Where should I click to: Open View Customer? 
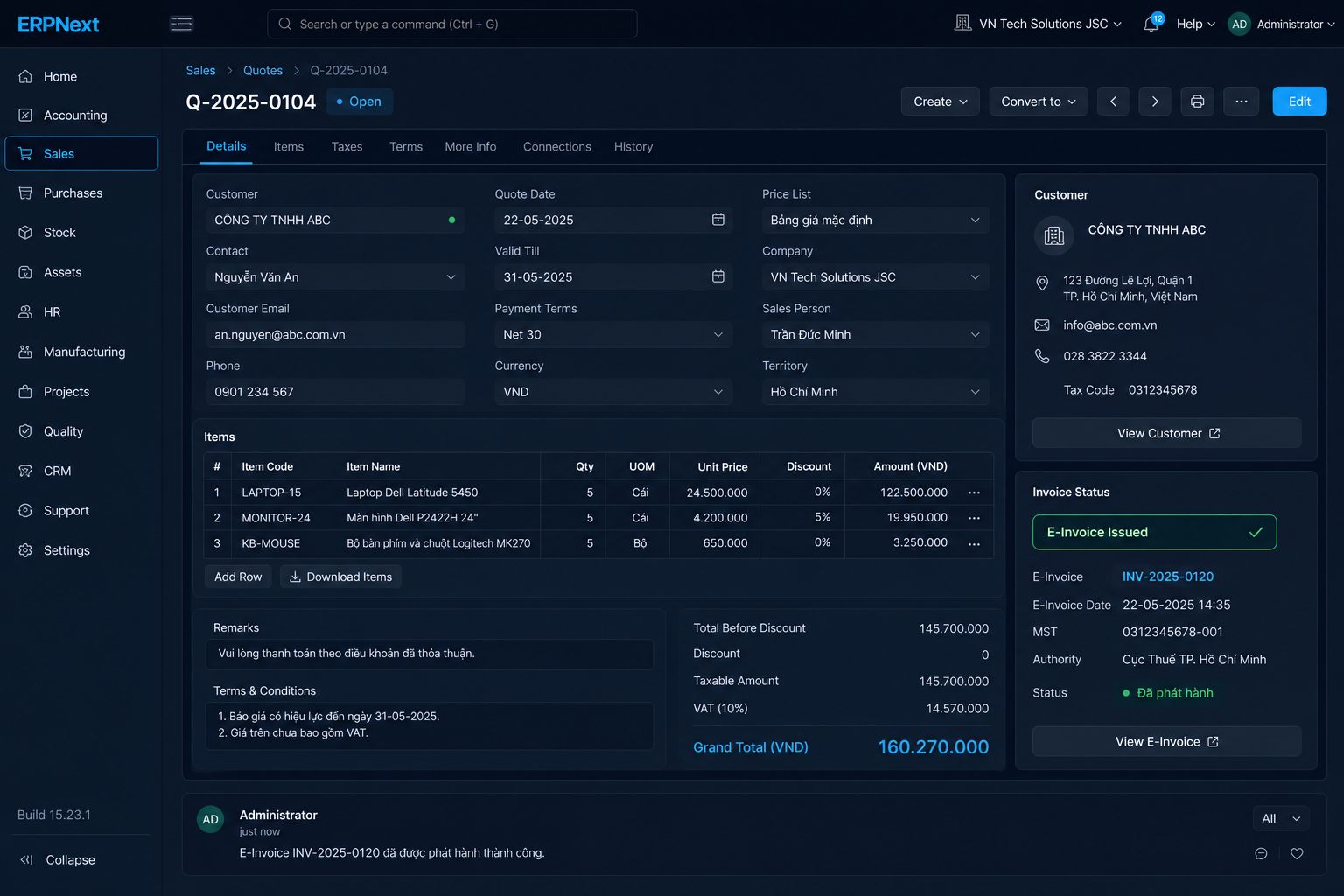coord(1167,433)
